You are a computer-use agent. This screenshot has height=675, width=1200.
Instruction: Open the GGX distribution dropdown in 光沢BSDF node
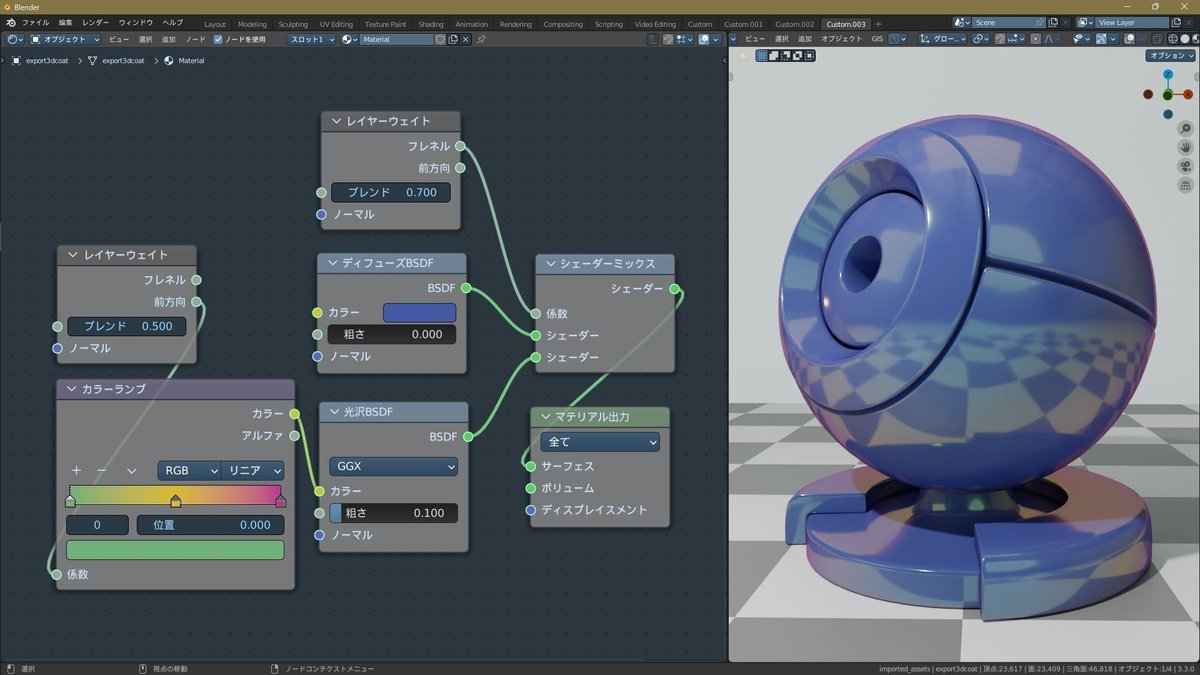coord(392,466)
